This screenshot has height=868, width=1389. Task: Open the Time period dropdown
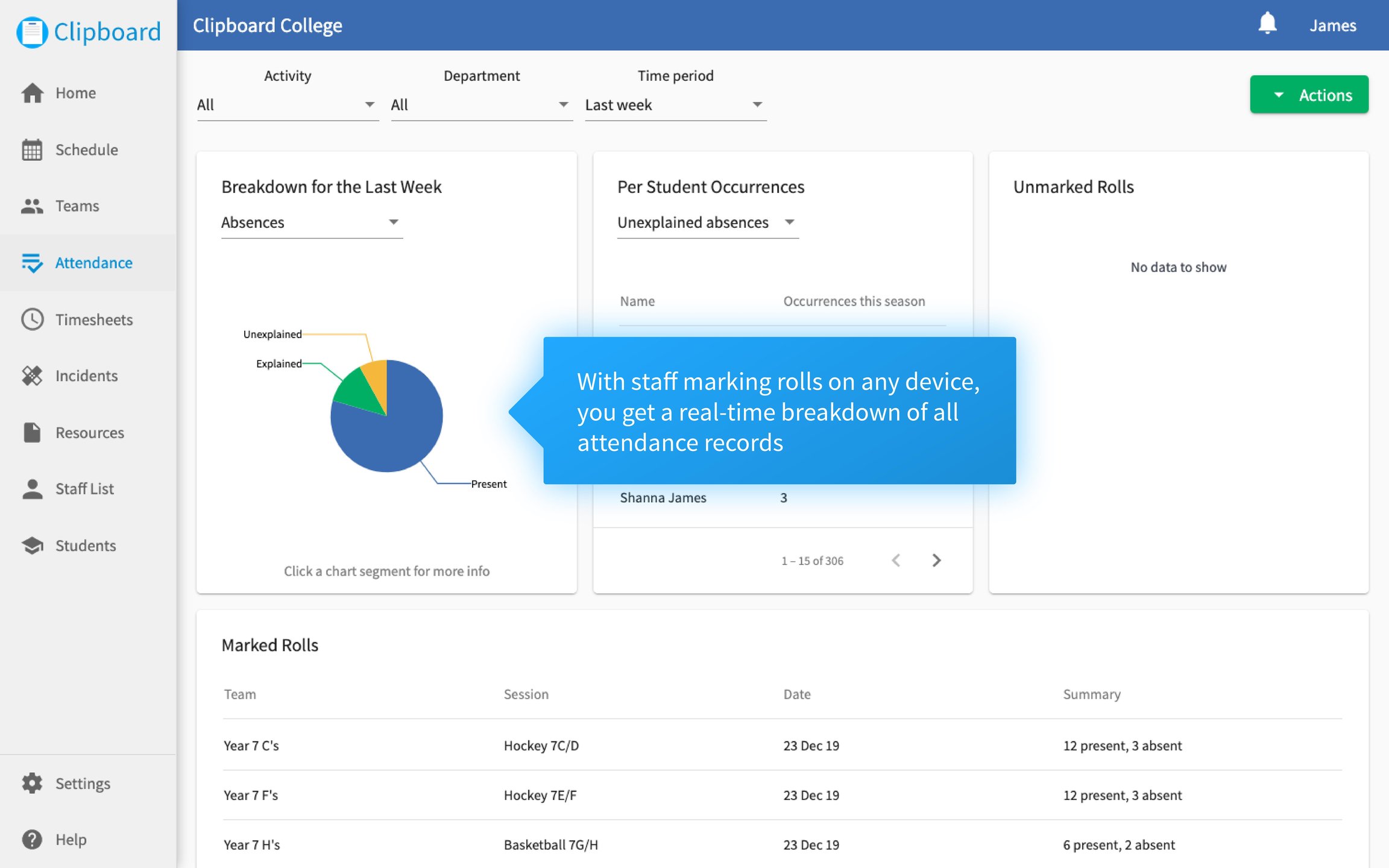click(x=675, y=105)
